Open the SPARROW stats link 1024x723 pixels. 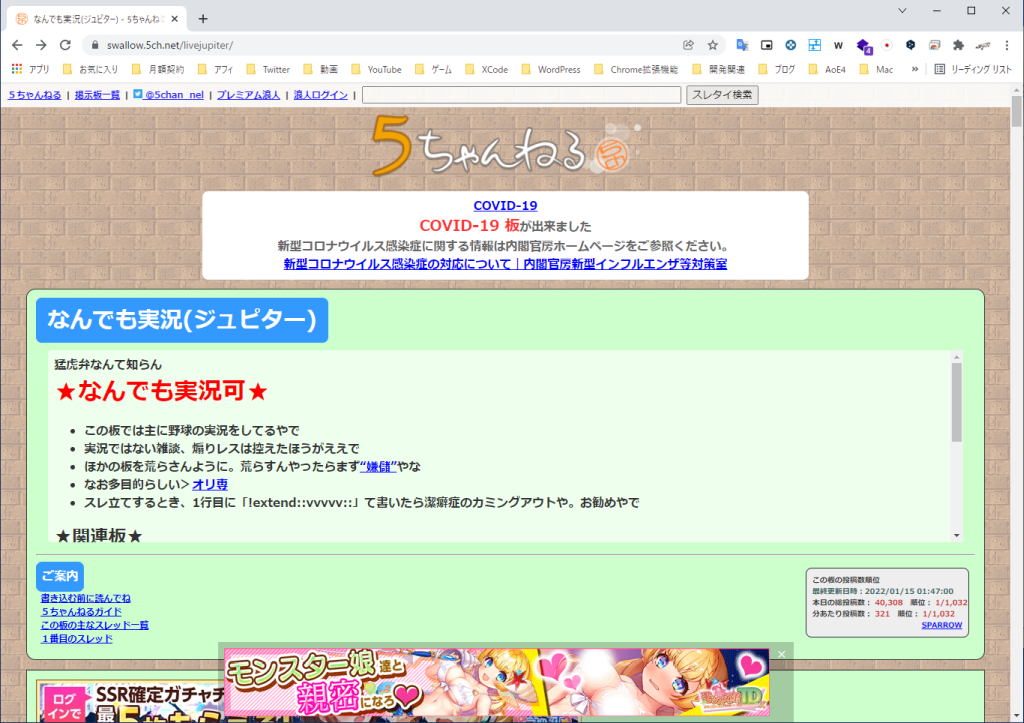[x=942, y=625]
